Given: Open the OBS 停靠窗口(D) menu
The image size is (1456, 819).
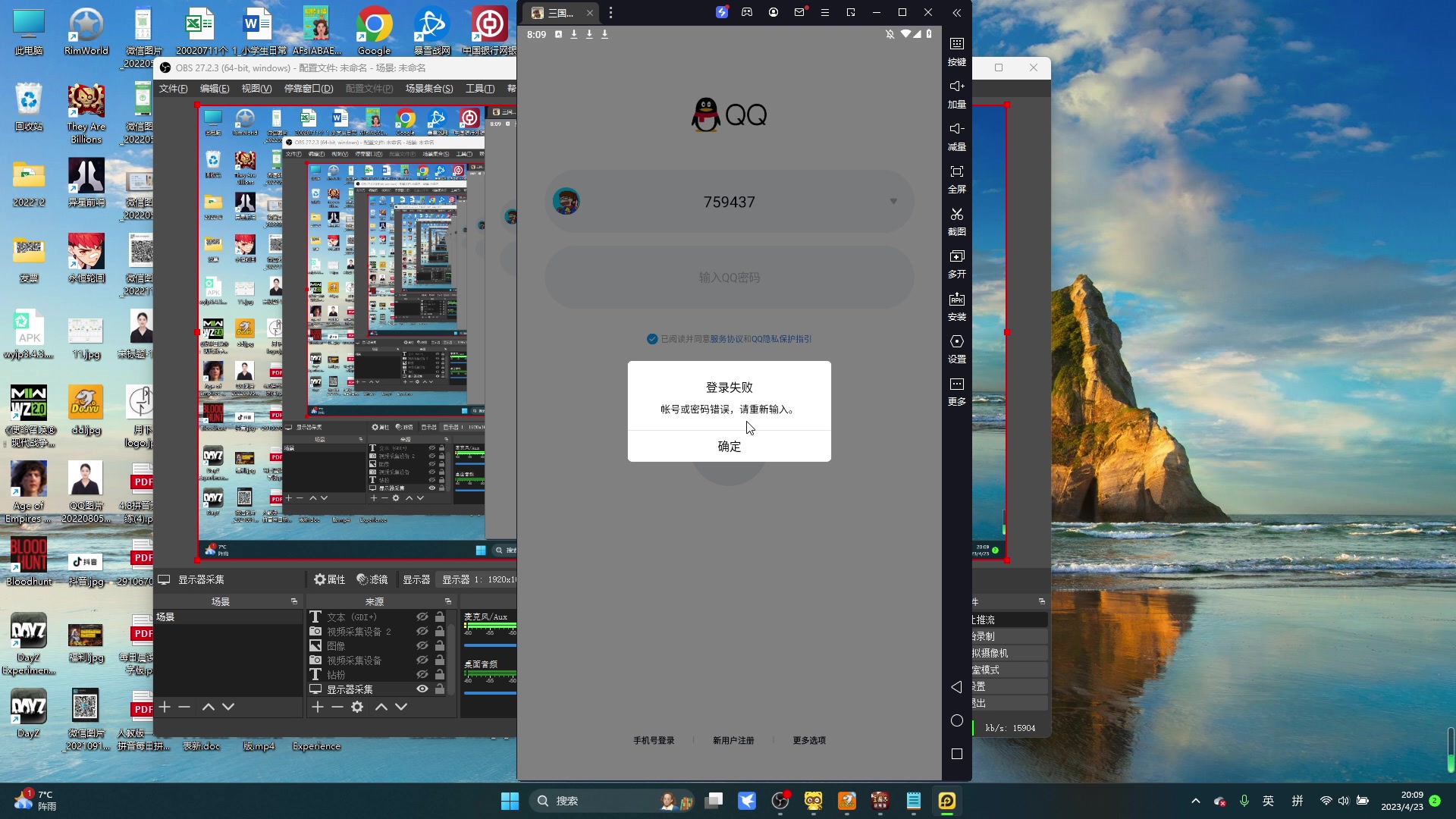Looking at the screenshot, I should pos(309,89).
